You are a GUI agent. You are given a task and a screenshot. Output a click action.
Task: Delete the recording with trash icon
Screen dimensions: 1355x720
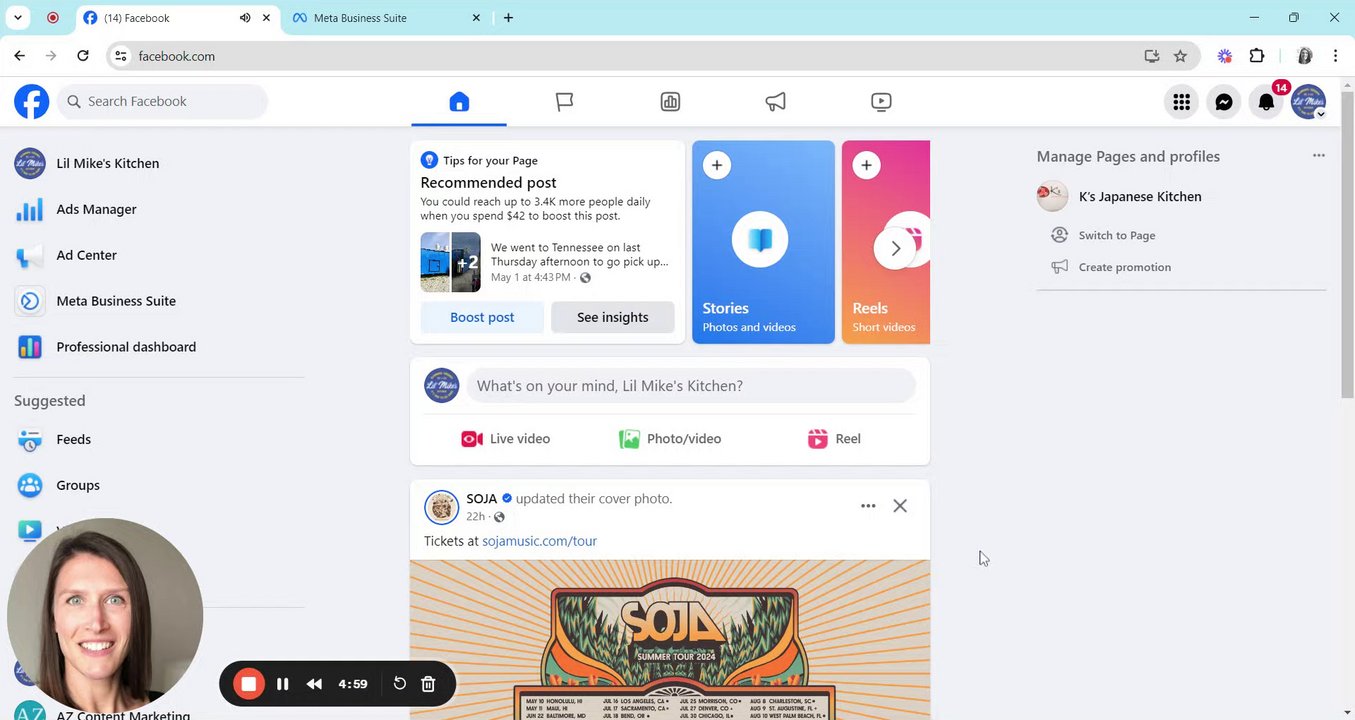pos(428,684)
